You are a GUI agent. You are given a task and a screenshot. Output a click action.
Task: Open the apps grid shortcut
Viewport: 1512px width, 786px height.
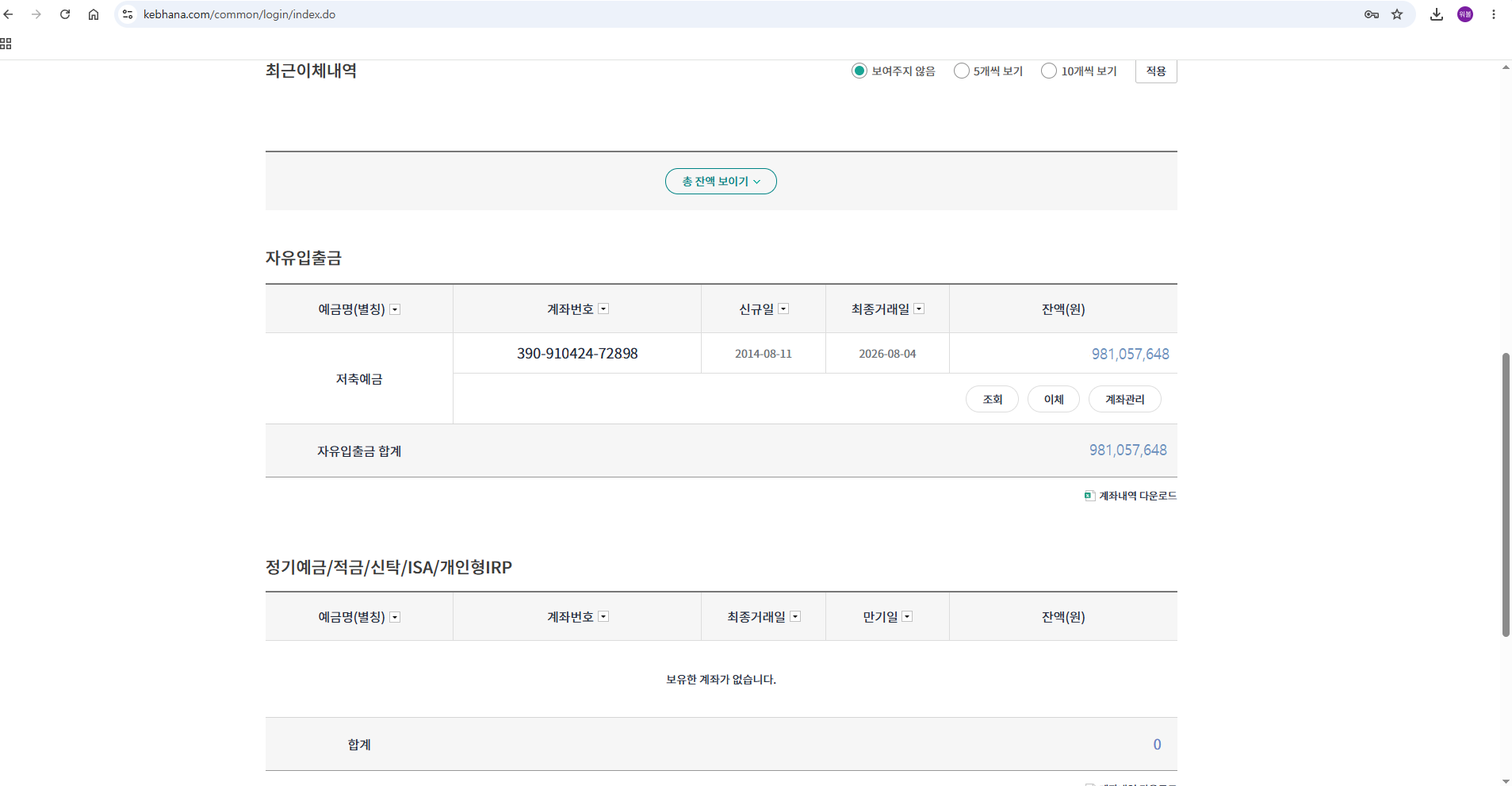coord(6,44)
